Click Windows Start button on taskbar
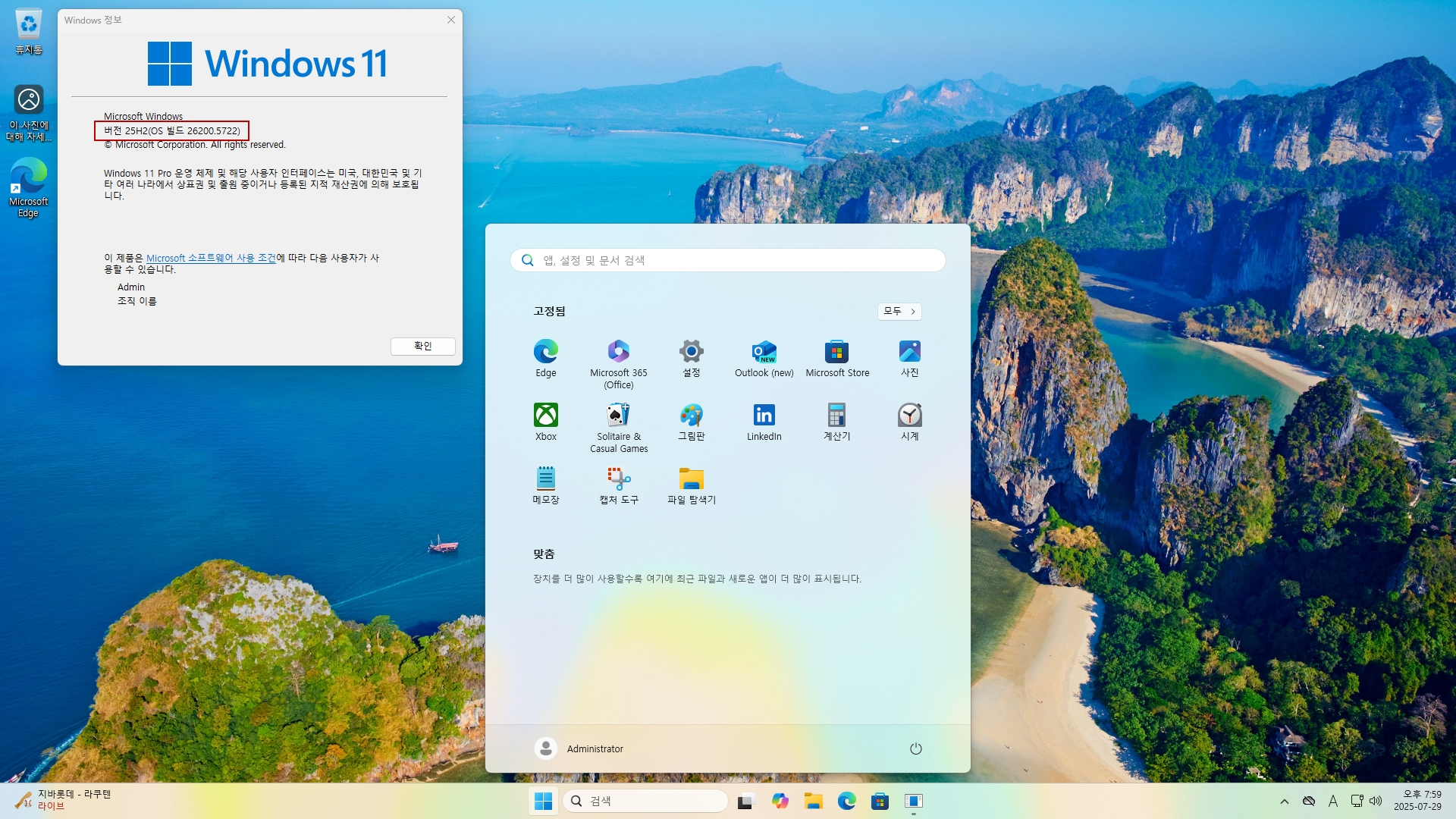This screenshot has height=819, width=1456. click(543, 801)
